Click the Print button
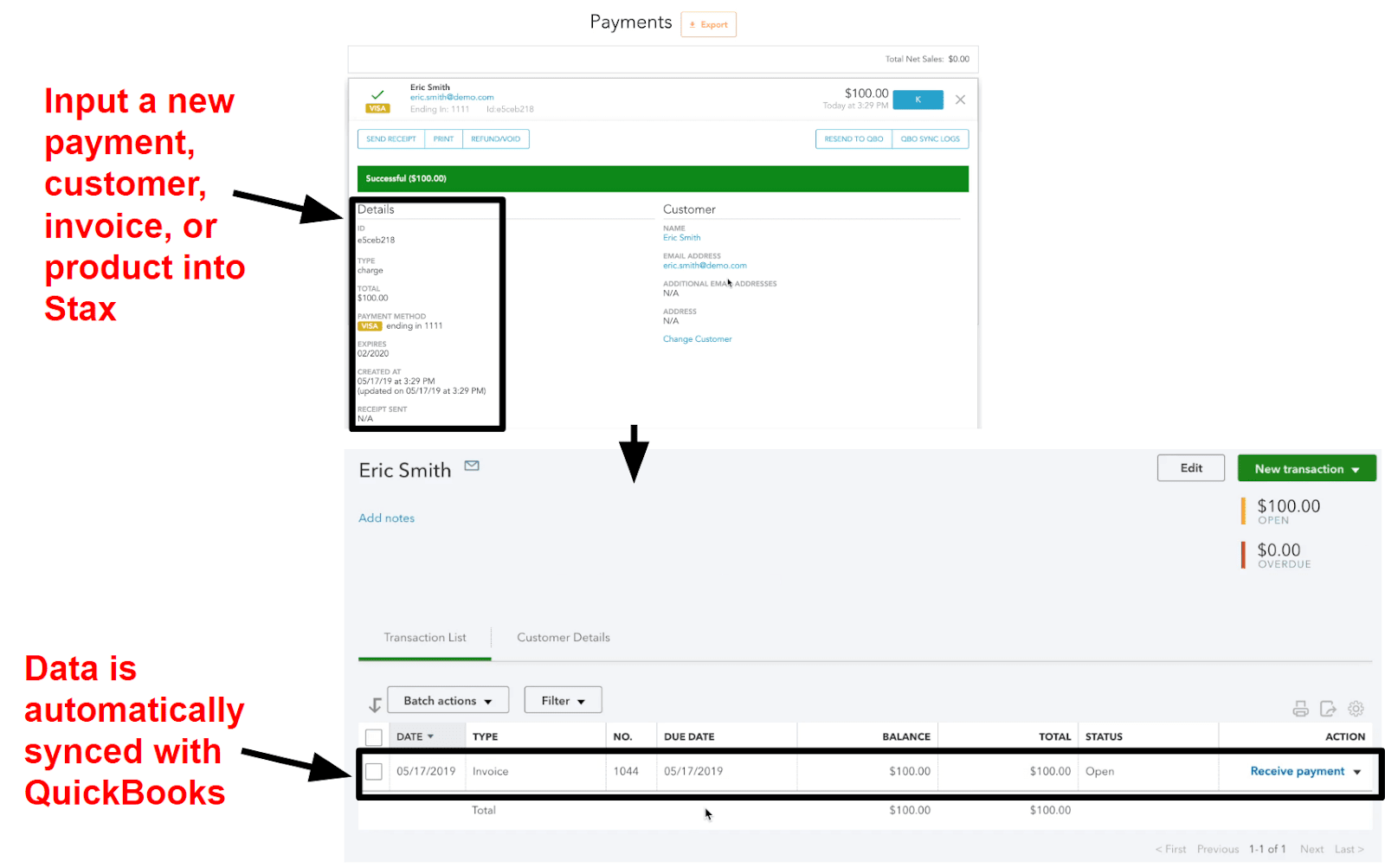The height and width of the screenshot is (868, 1385). click(443, 138)
